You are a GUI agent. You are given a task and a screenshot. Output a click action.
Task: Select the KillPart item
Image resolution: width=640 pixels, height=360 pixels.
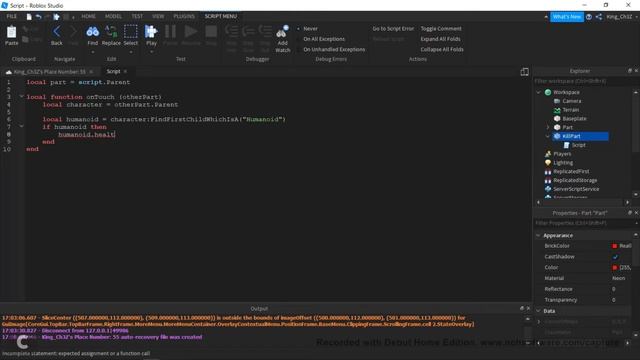pyautogui.click(x=580, y=136)
